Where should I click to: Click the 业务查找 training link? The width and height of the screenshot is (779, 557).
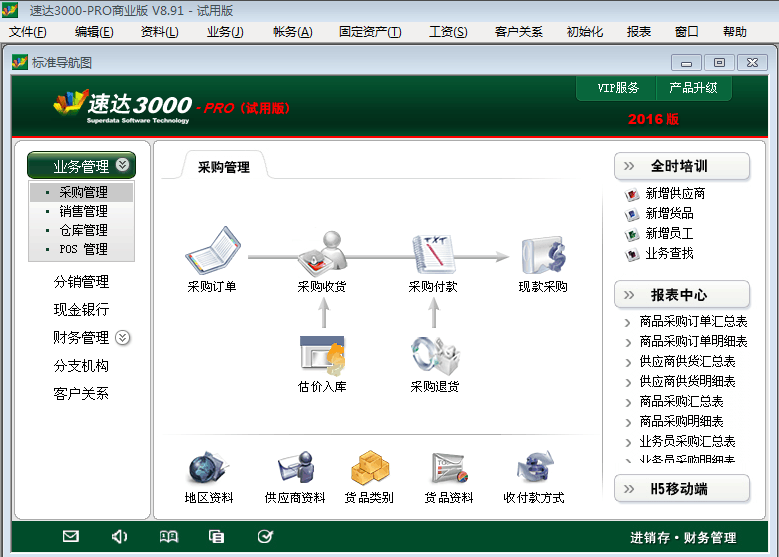coord(669,254)
